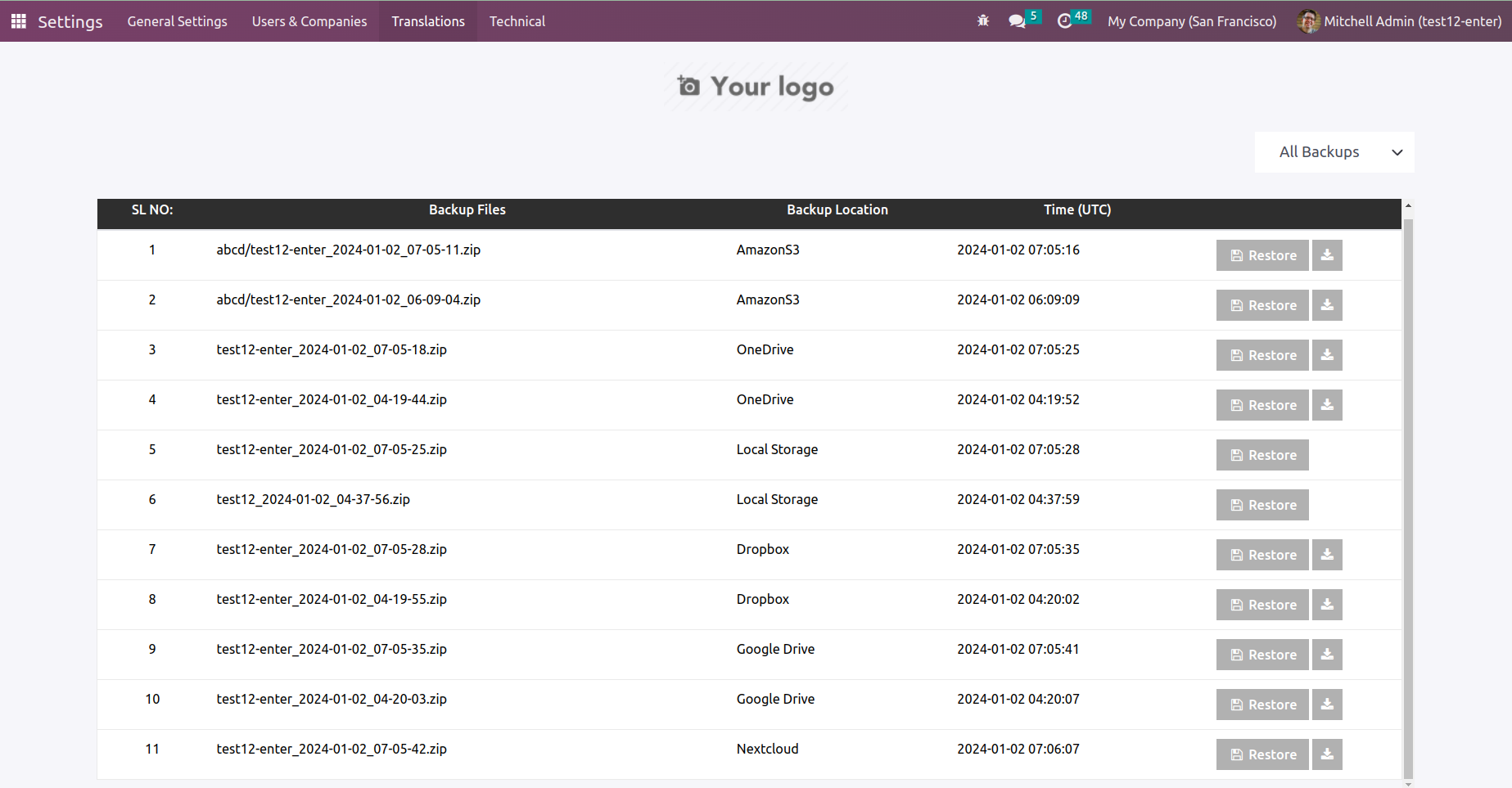This screenshot has width=1512, height=788.
Task: Download the Nextcloud 07-05-42 backup
Action: pos(1327,754)
